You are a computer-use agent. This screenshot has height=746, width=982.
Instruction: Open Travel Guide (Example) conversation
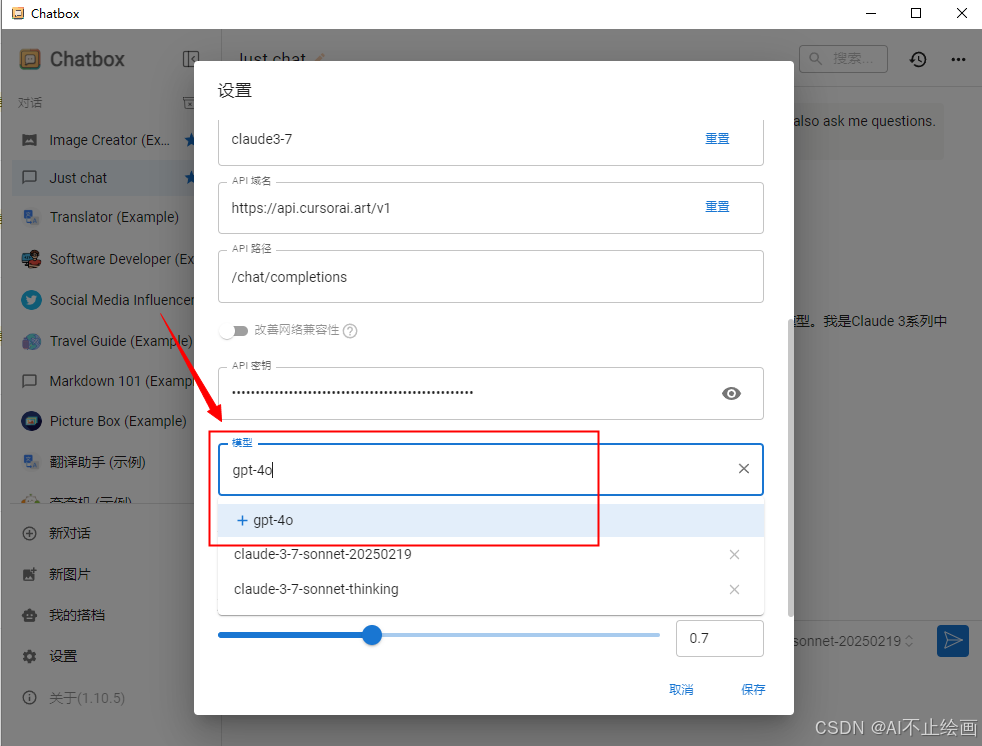point(103,341)
